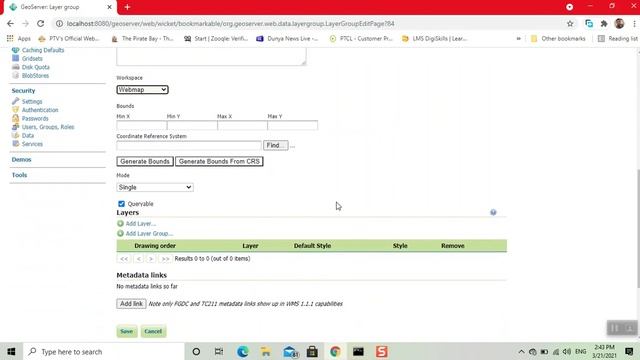Click Add link metadata button
Image resolution: width=640 pixels, height=360 pixels.
(131, 304)
